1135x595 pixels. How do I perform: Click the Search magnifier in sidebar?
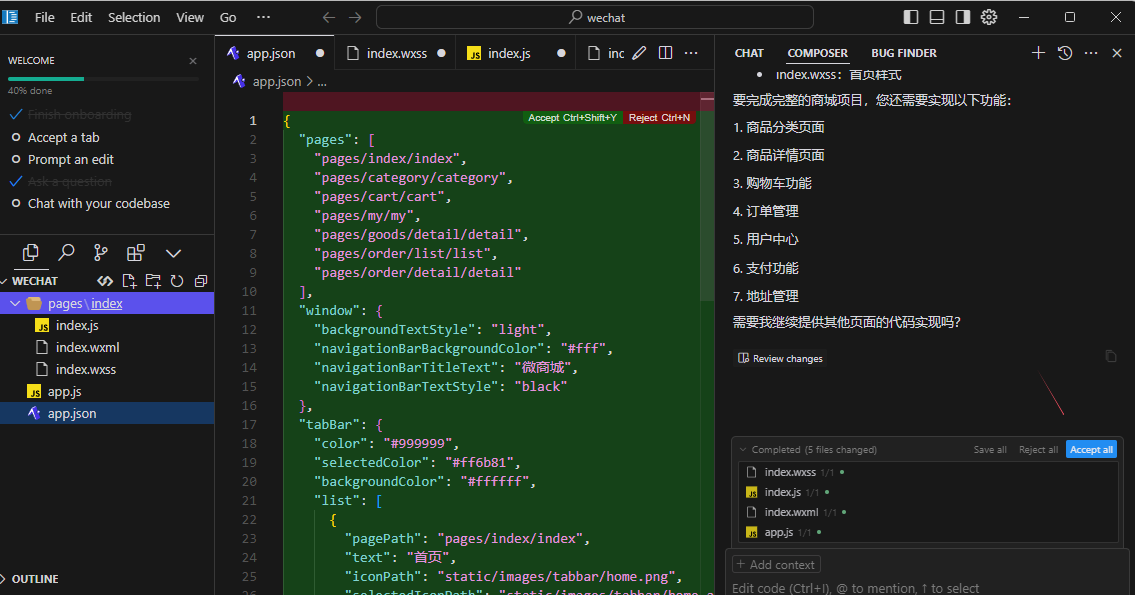click(x=66, y=253)
